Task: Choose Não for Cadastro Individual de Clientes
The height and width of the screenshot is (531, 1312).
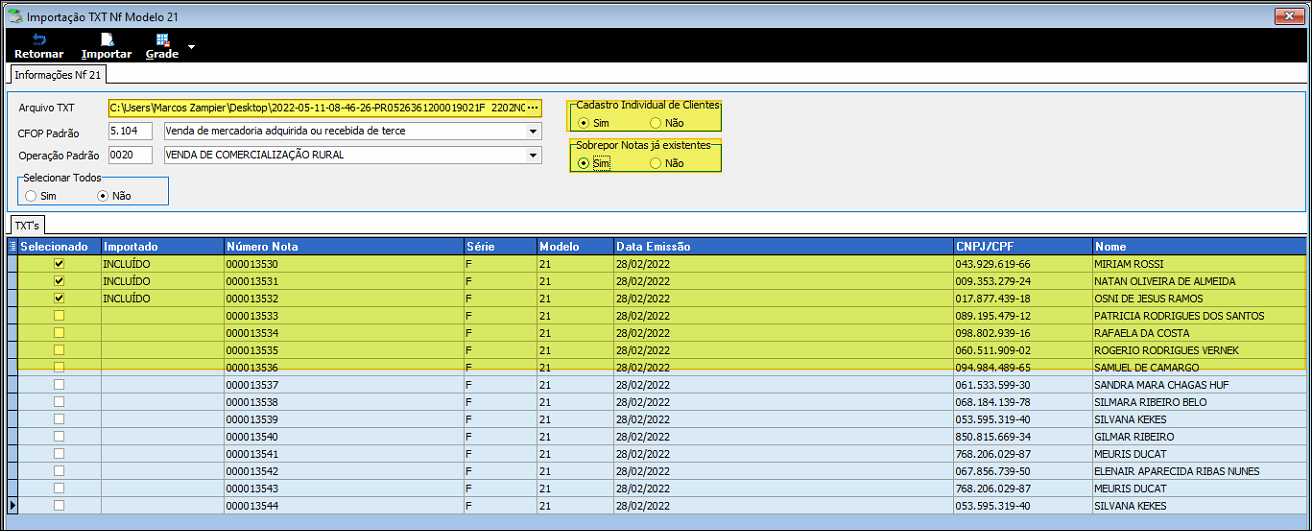Action: 656,122
